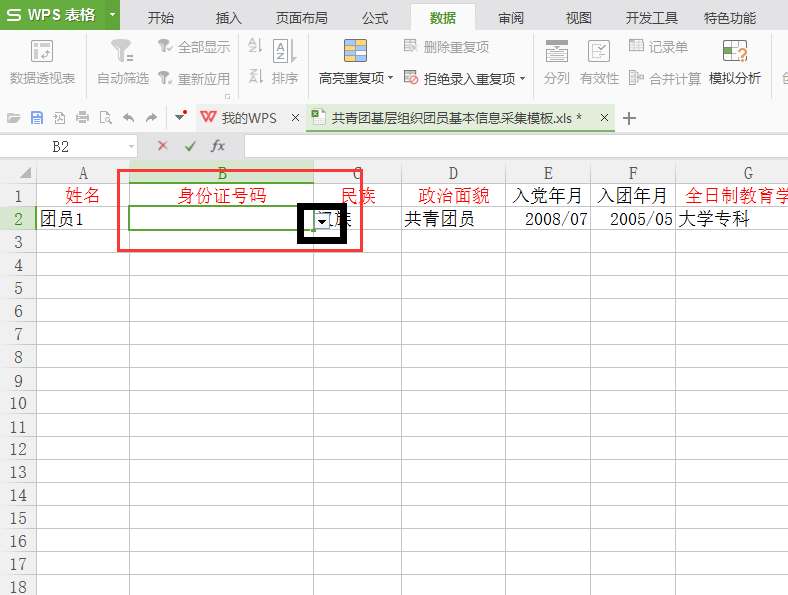The image size is (788, 595).
Task: Click the undo arrow icon
Action: point(128,118)
